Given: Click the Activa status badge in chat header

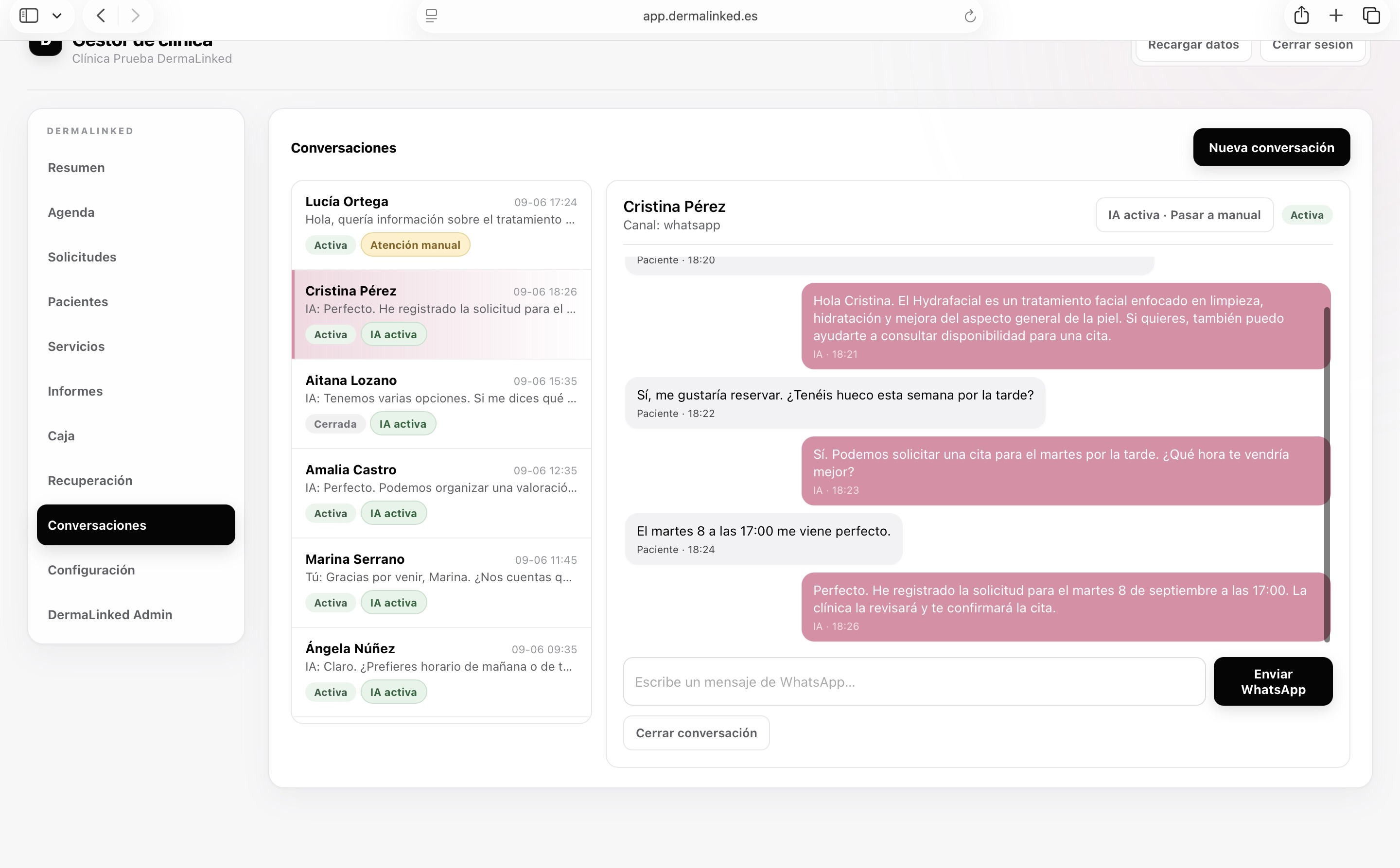Looking at the screenshot, I should (x=1307, y=215).
